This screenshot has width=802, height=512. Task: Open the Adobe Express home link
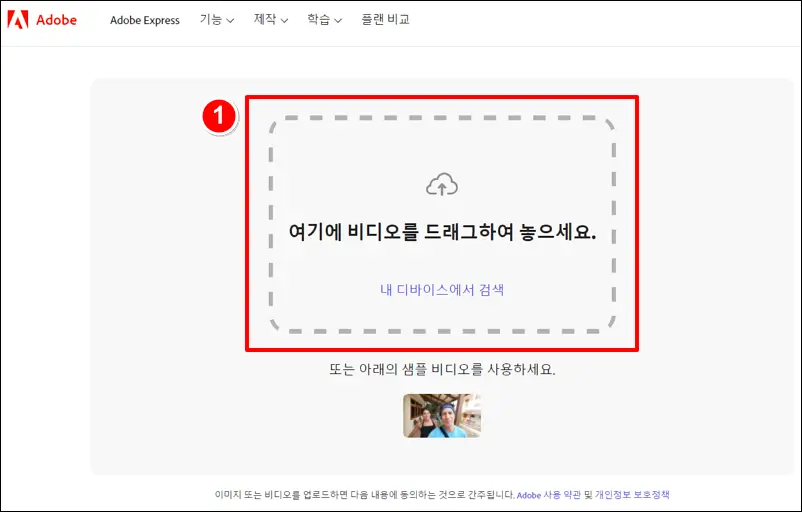click(144, 20)
